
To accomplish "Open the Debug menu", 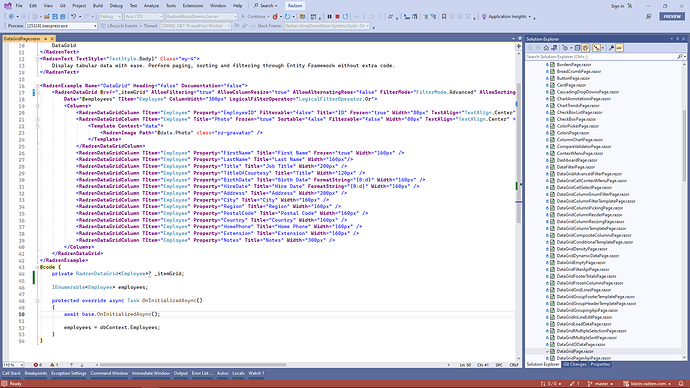I will (x=116, y=6).
